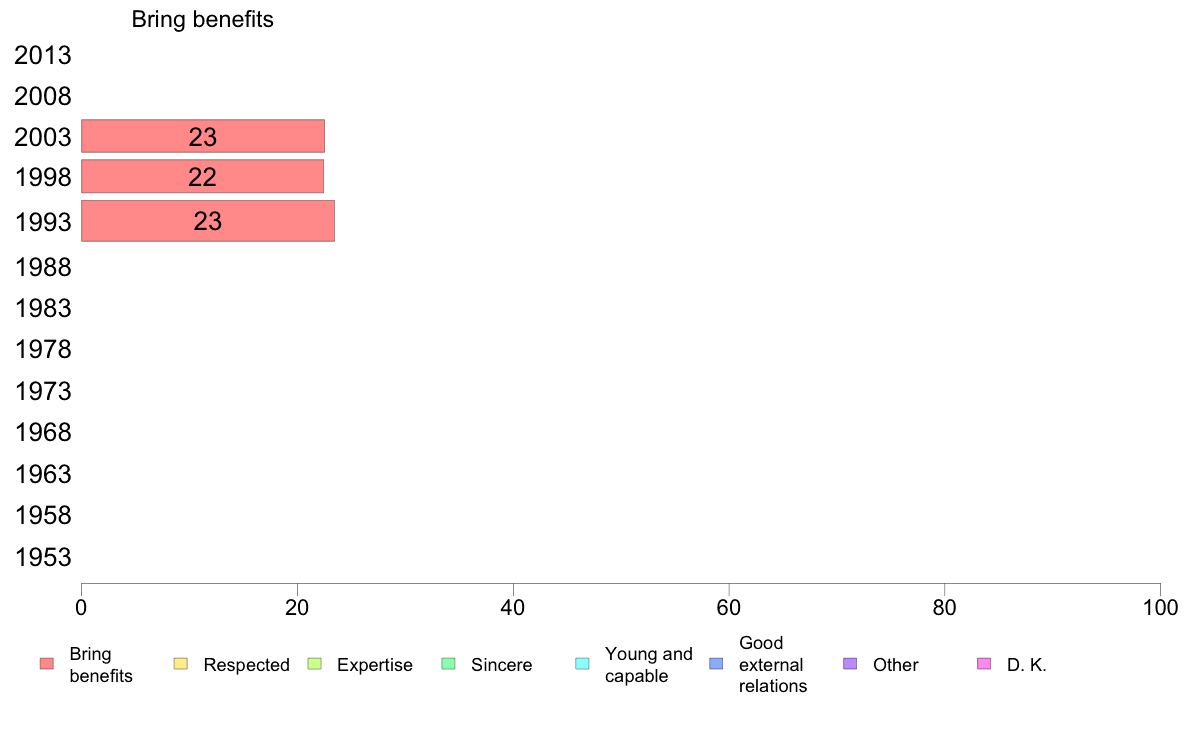Click the 2008 year label
The height and width of the screenshot is (736, 1188).
42,96
